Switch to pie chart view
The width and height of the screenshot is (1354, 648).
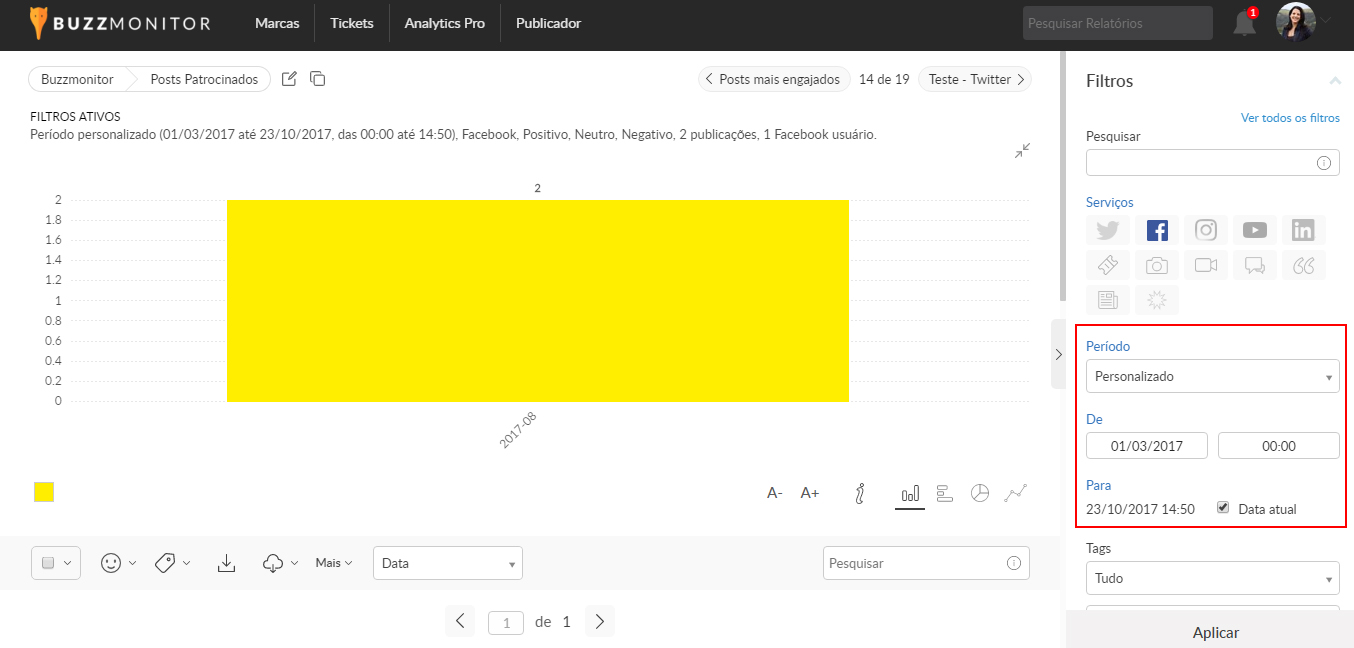[980, 493]
